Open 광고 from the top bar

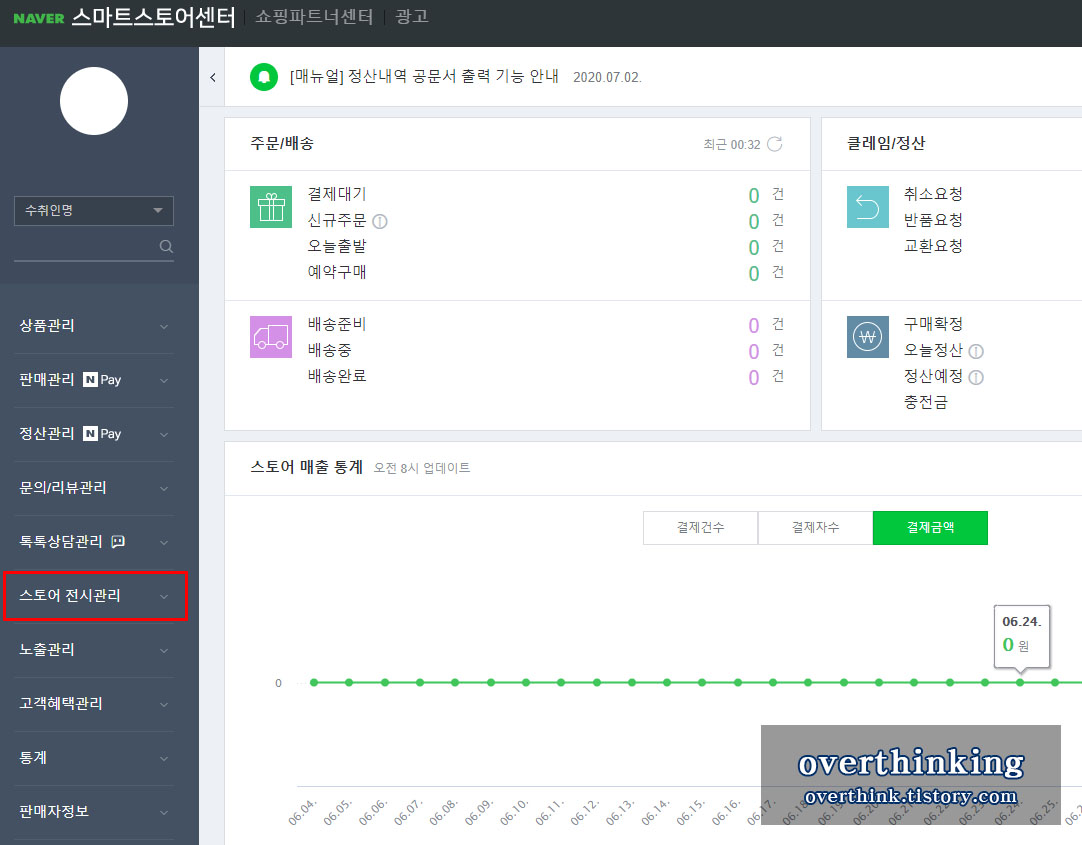(412, 17)
